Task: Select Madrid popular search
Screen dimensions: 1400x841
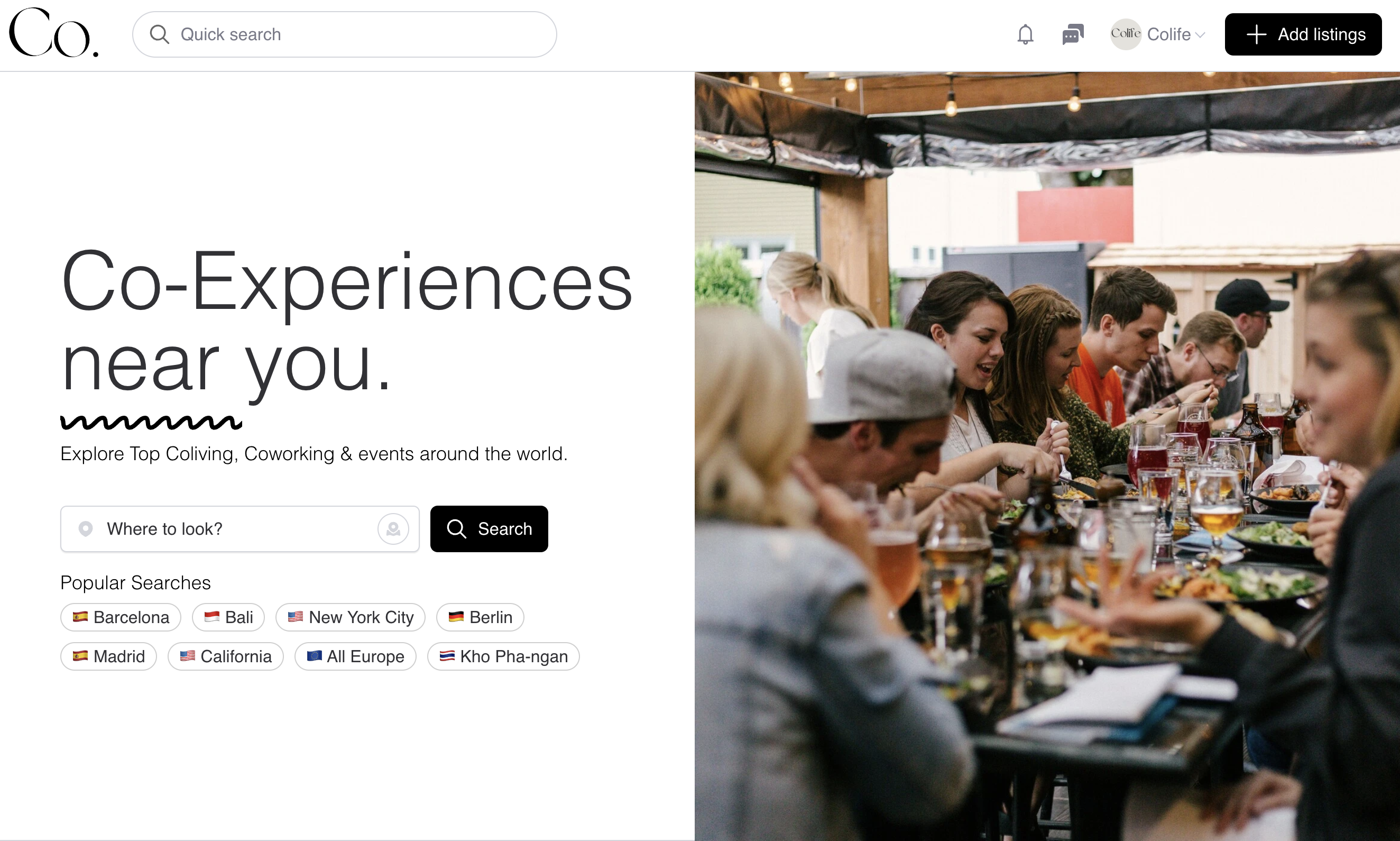Action: 109,656
